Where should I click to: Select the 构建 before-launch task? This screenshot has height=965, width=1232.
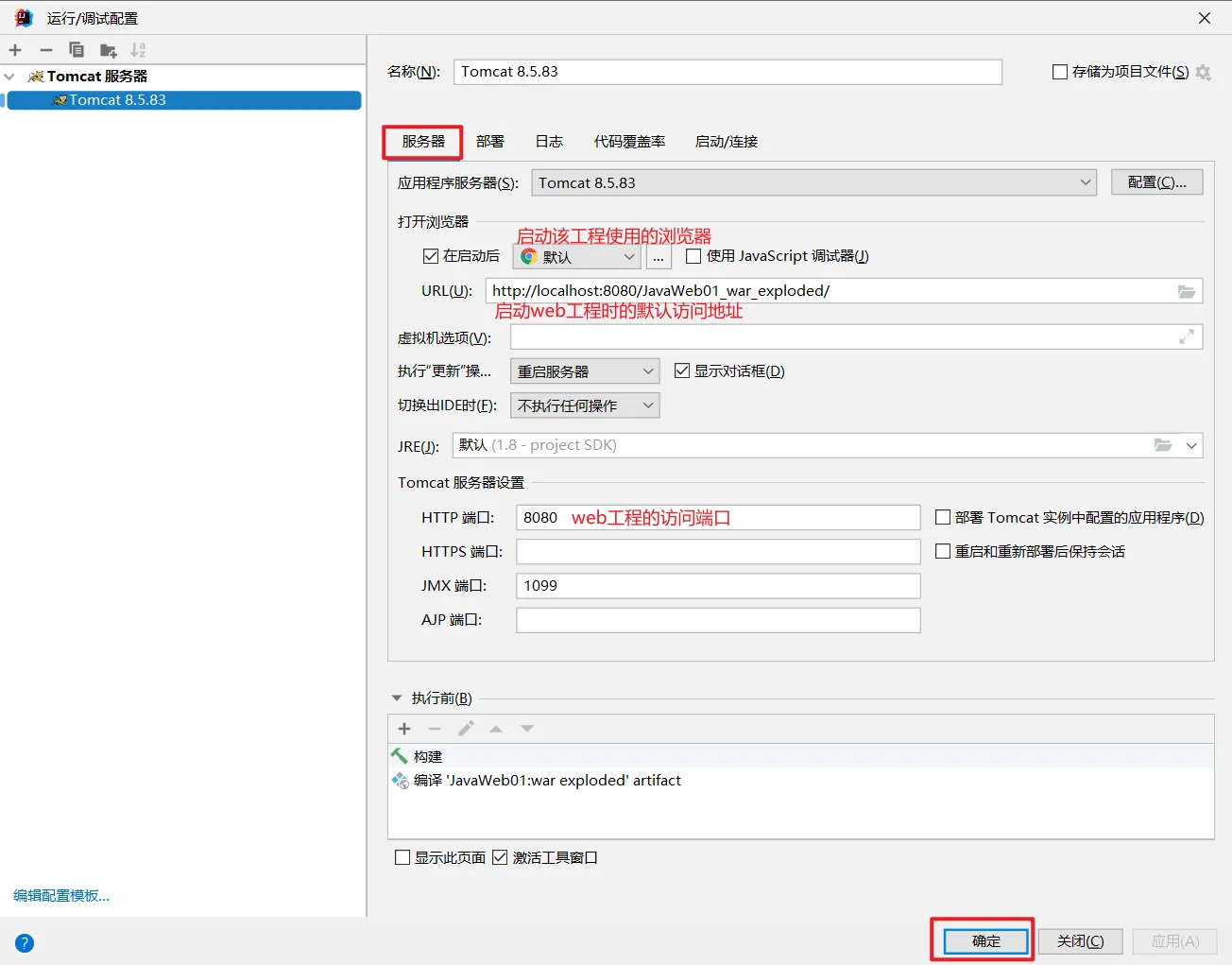click(801, 756)
